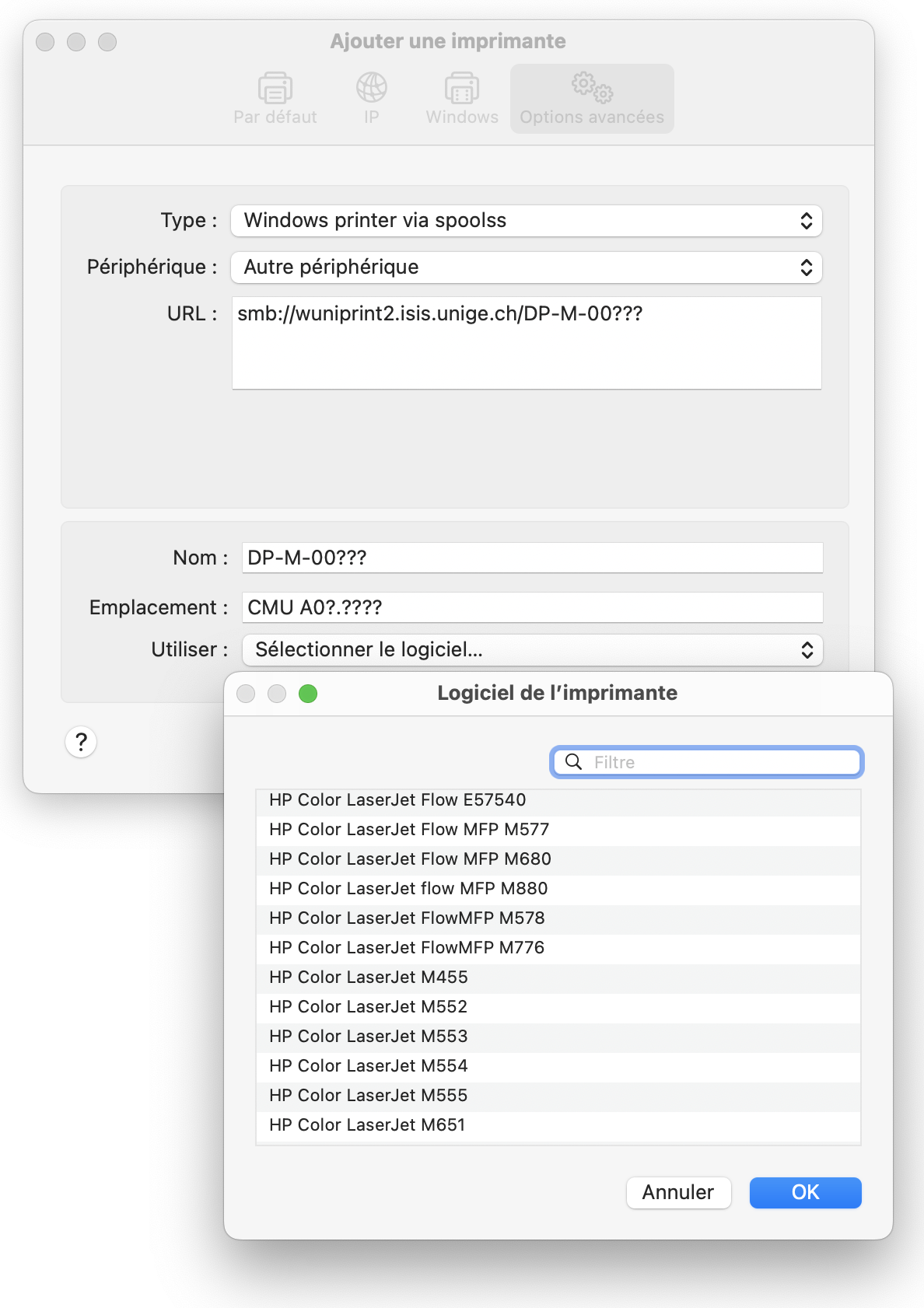Open the Périphérique dropdown menu

527,268
